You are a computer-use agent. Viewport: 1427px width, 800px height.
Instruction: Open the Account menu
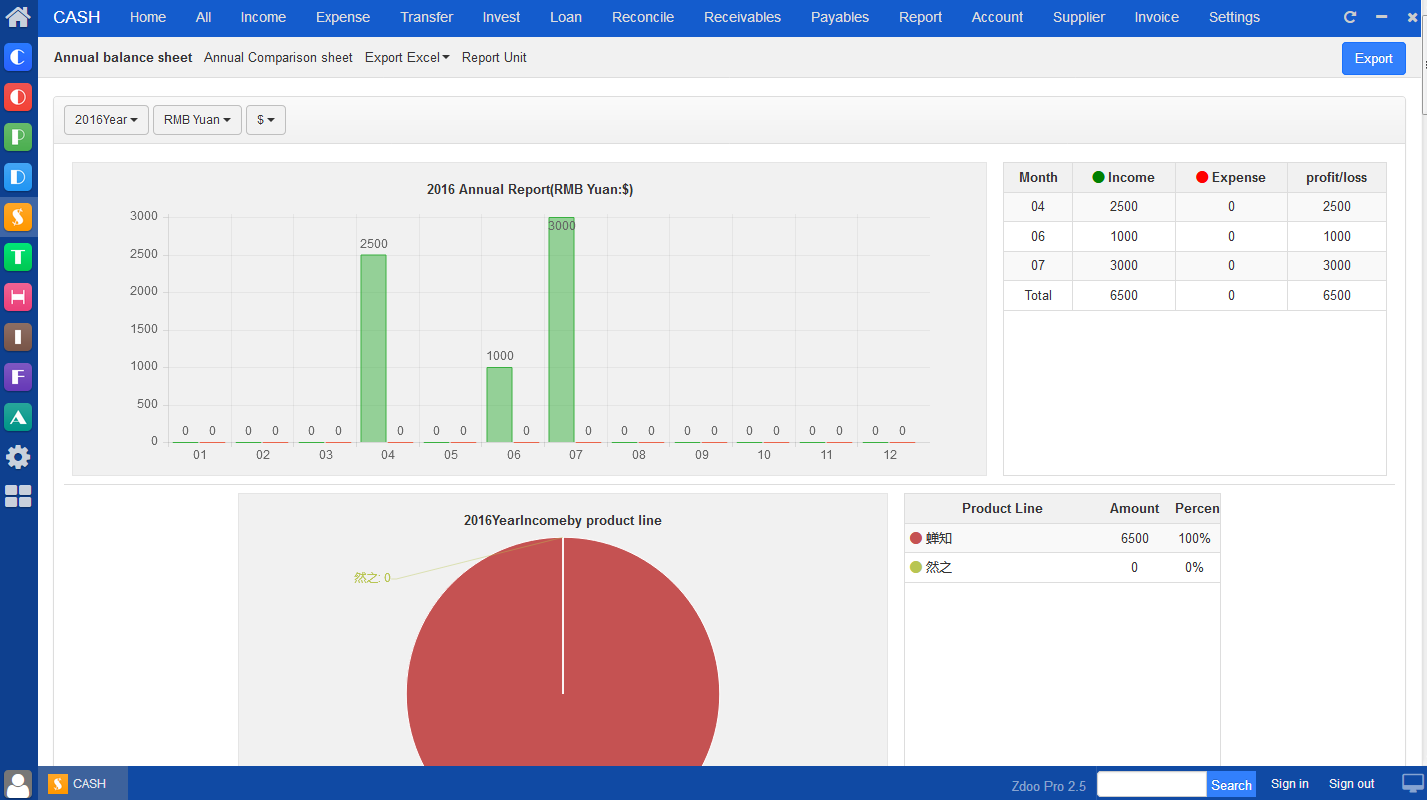point(997,17)
